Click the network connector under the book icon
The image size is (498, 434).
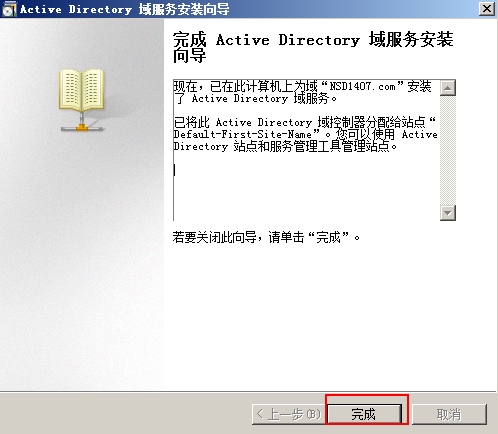[82, 122]
